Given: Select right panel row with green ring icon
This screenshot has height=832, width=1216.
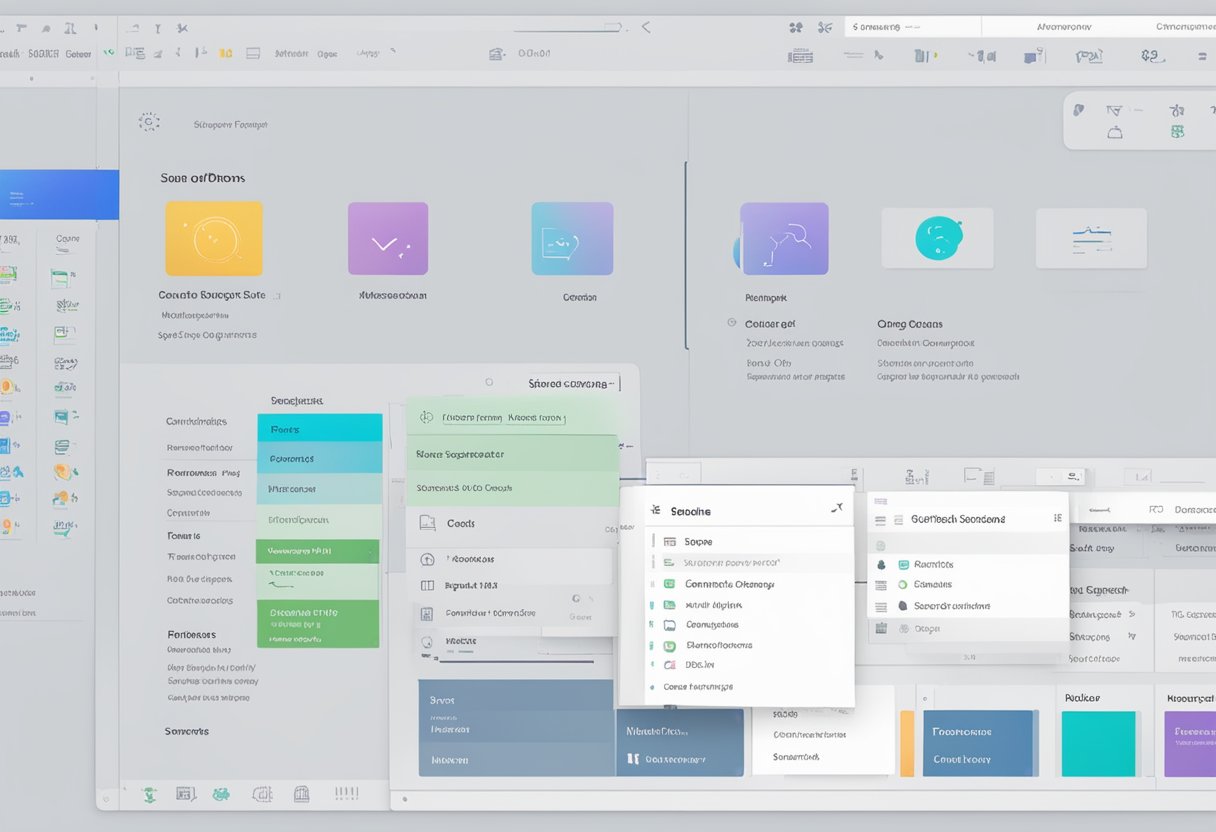Looking at the screenshot, I should pyautogui.click(x=968, y=584).
